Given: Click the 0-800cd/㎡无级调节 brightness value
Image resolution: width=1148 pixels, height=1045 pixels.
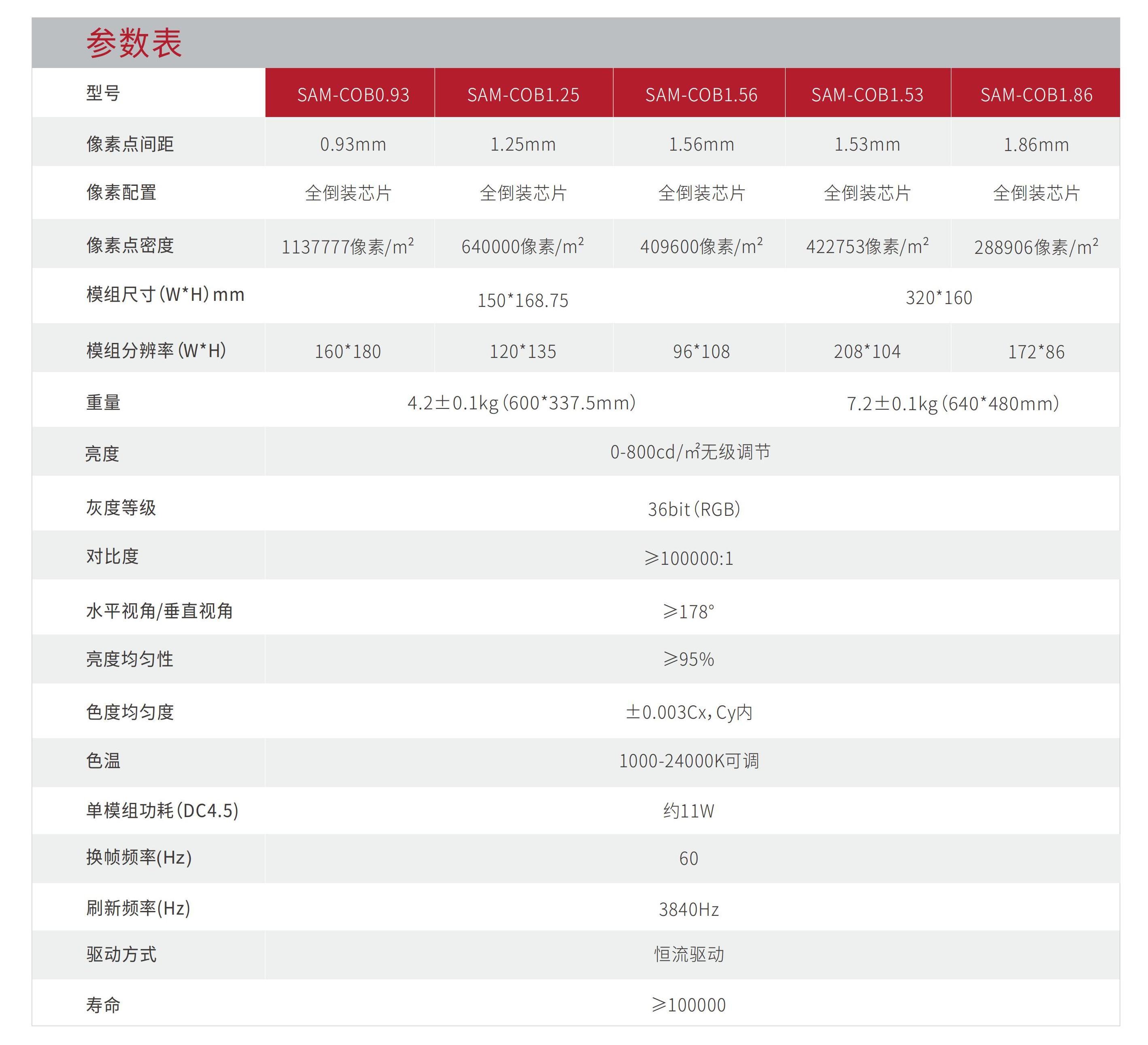Looking at the screenshot, I should pos(690,451).
